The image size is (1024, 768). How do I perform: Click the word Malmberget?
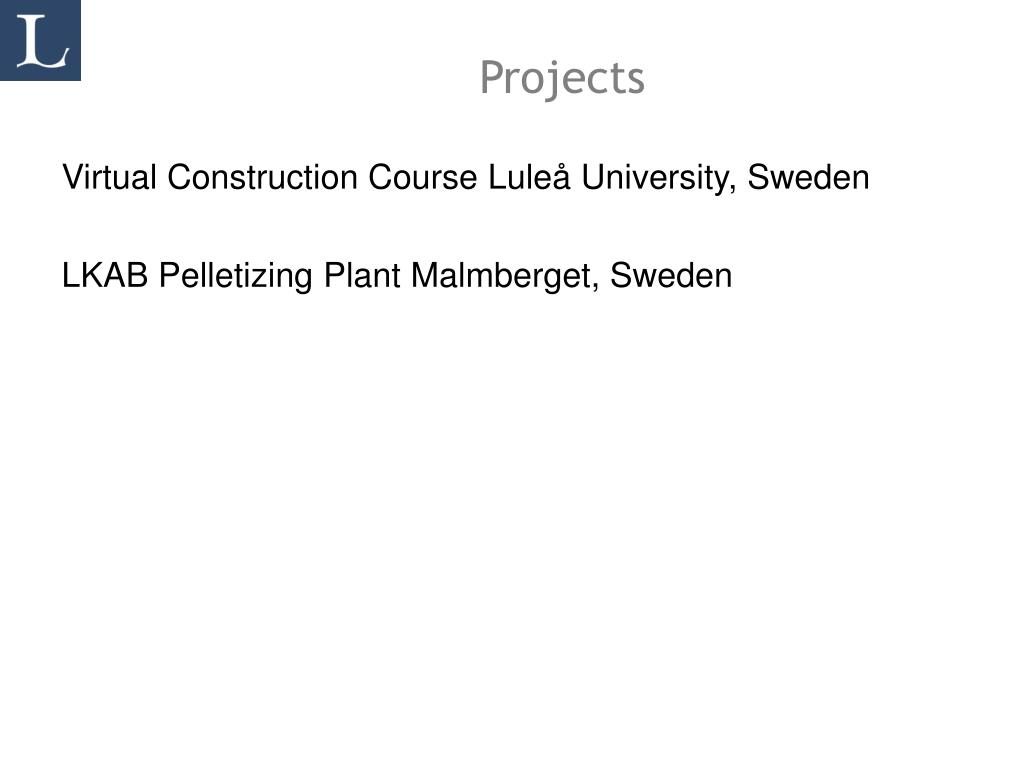coord(502,277)
